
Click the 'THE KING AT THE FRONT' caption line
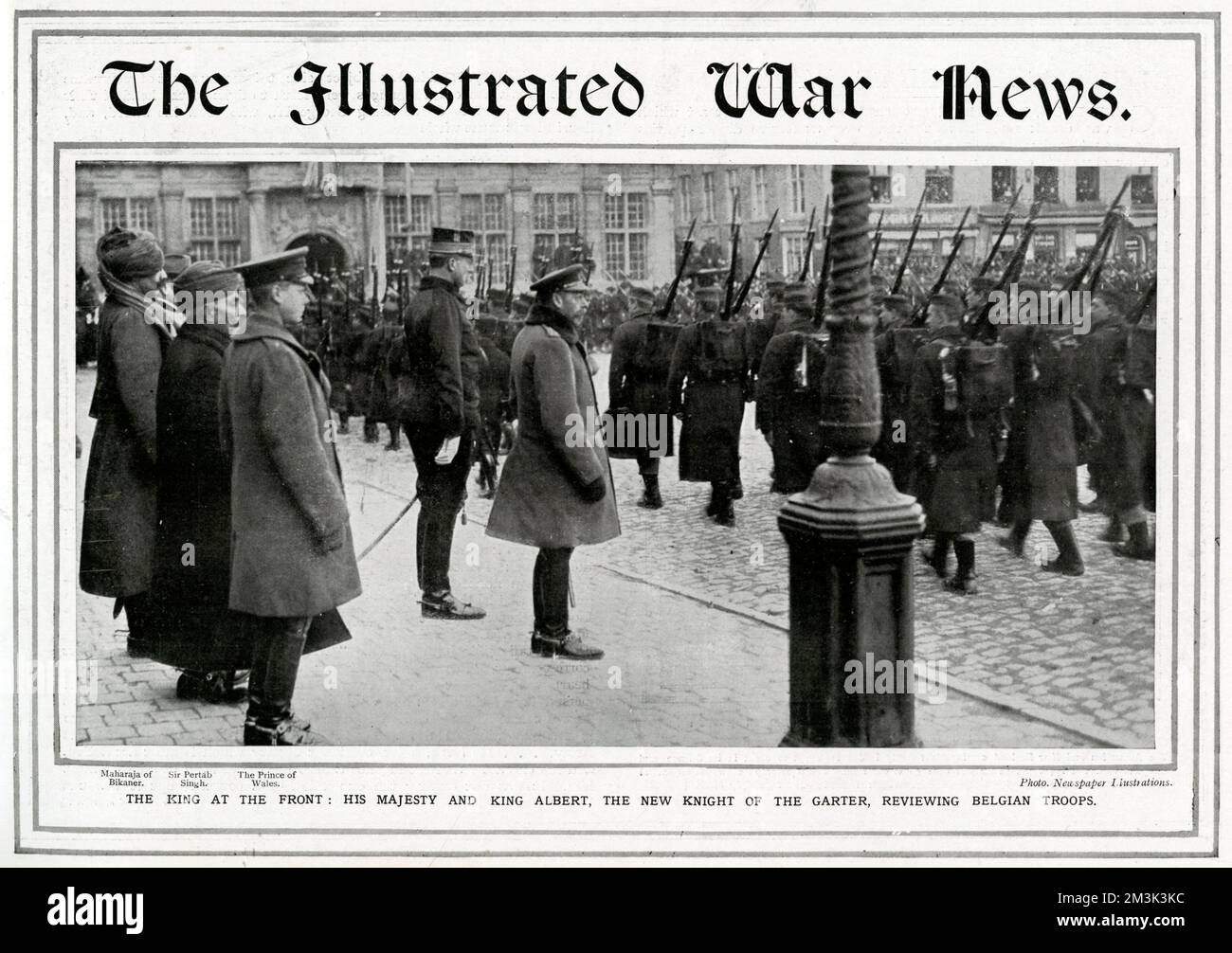(611, 801)
